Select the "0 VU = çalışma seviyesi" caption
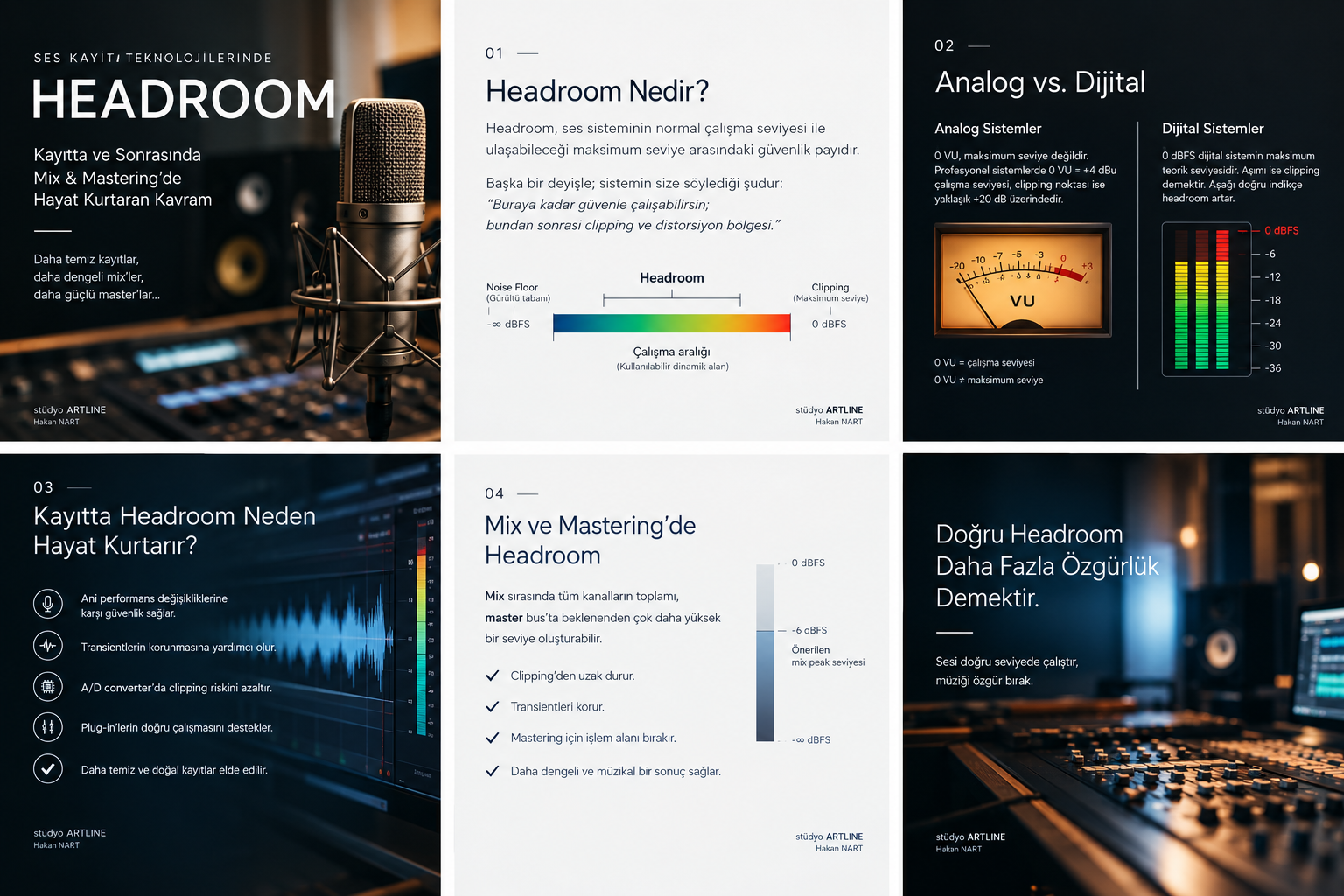Screen dimensions: 1344x896 click(984, 363)
